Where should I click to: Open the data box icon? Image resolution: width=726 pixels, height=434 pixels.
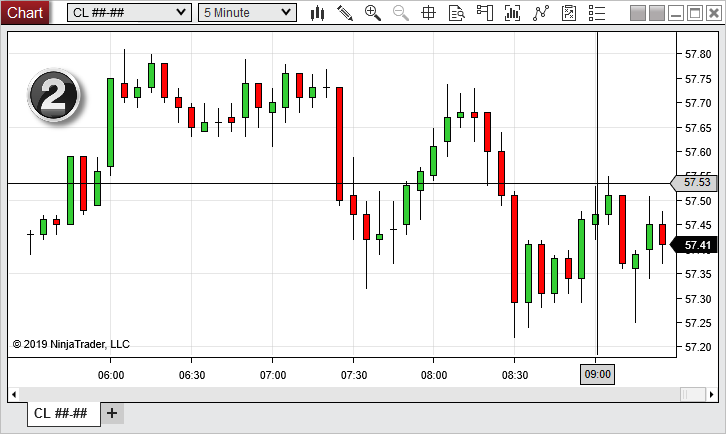pyautogui.click(x=457, y=13)
